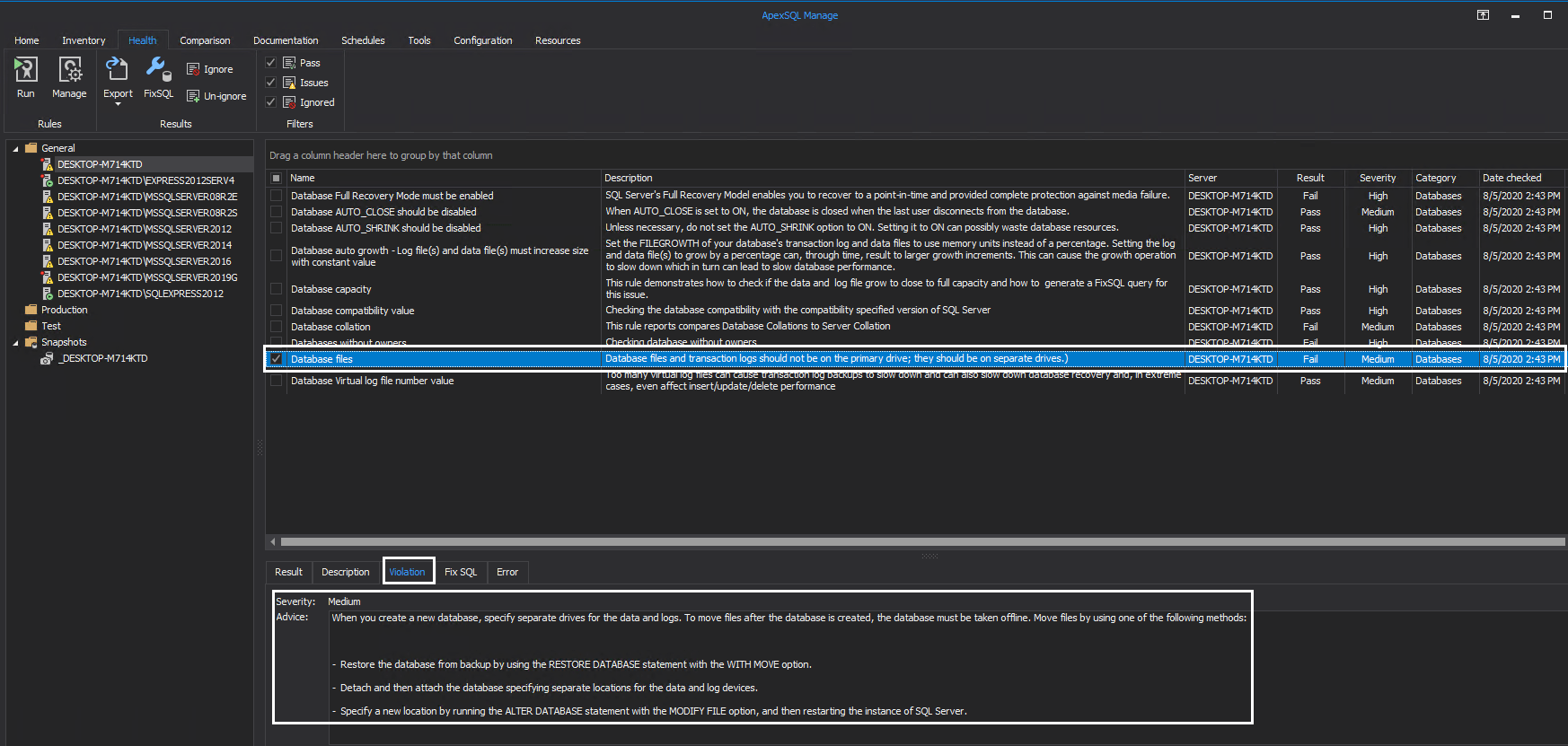Select the SQLEXPRESS2012 server icon
This screenshot has width=1568, height=746.
(x=48, y=294)
